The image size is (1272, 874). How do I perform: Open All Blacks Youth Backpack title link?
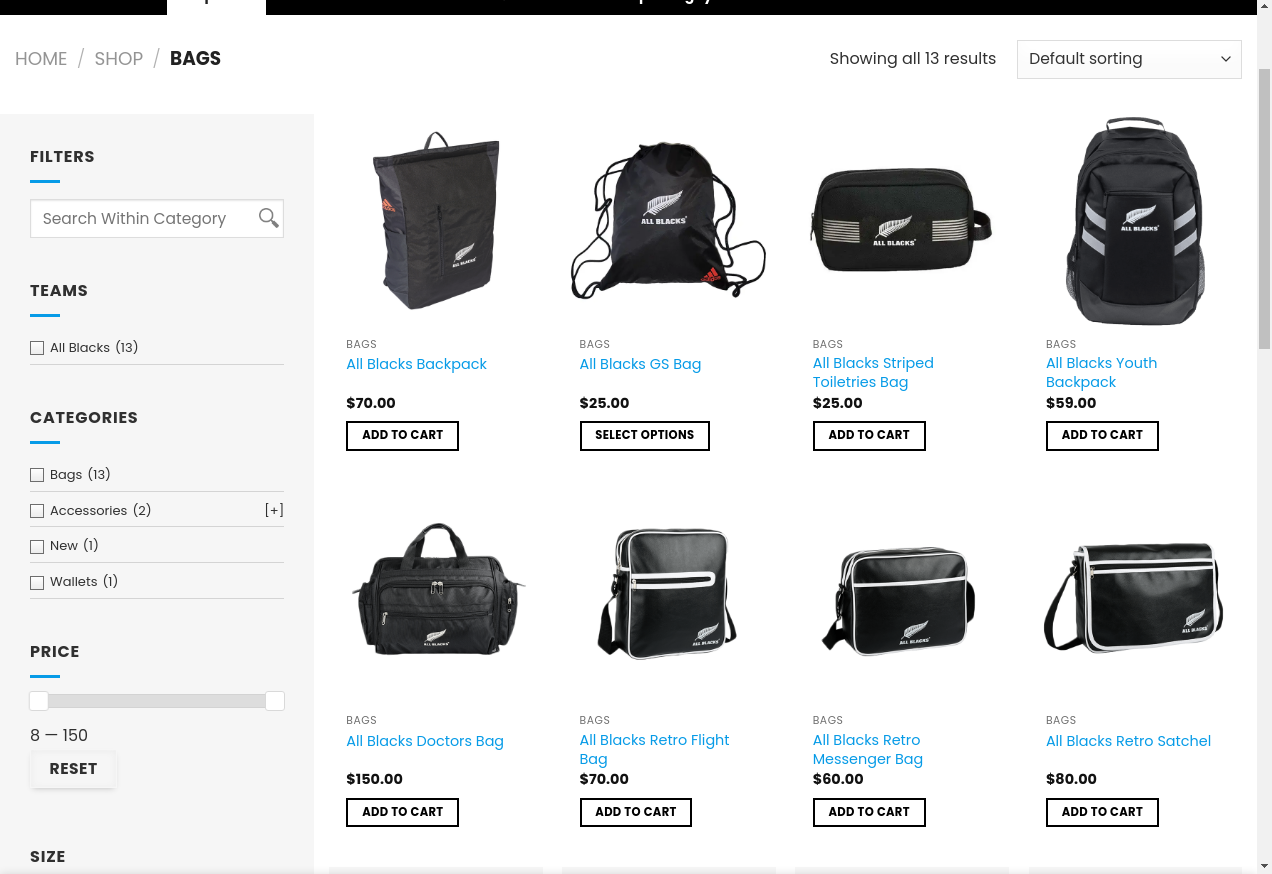1101,372
